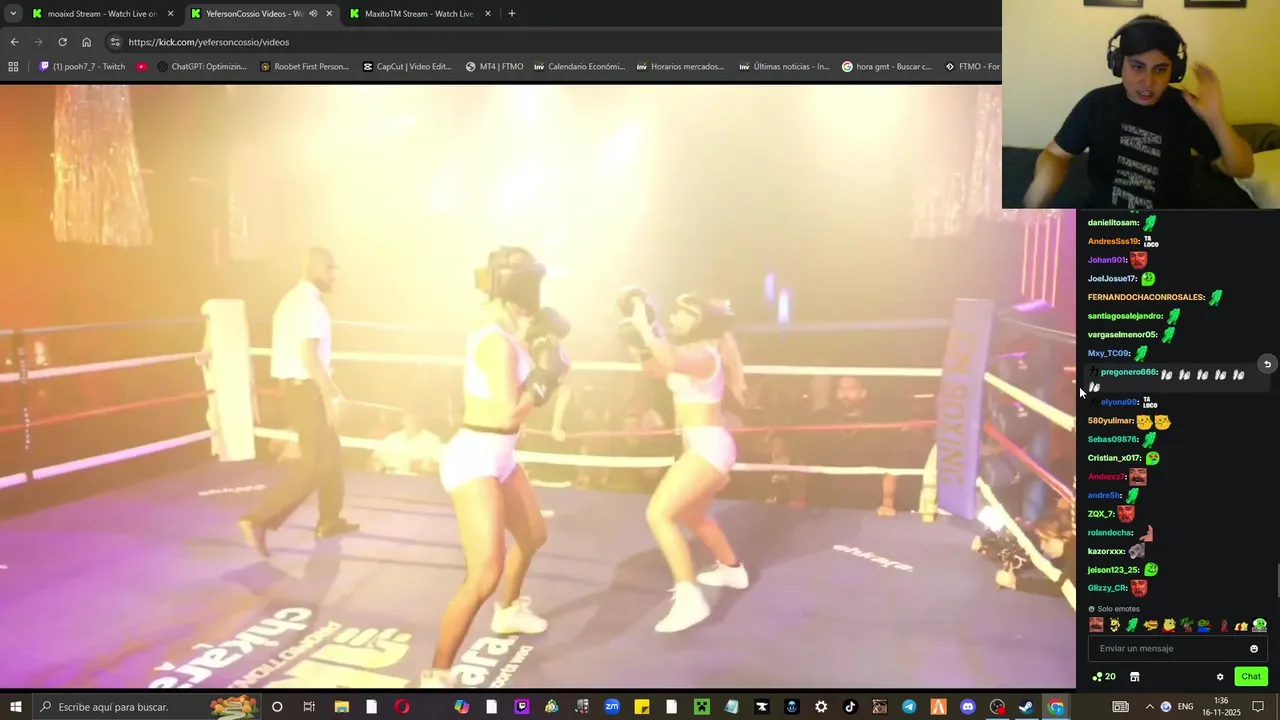
Task: Pick the burger emote
Action: pos(1151,625)
